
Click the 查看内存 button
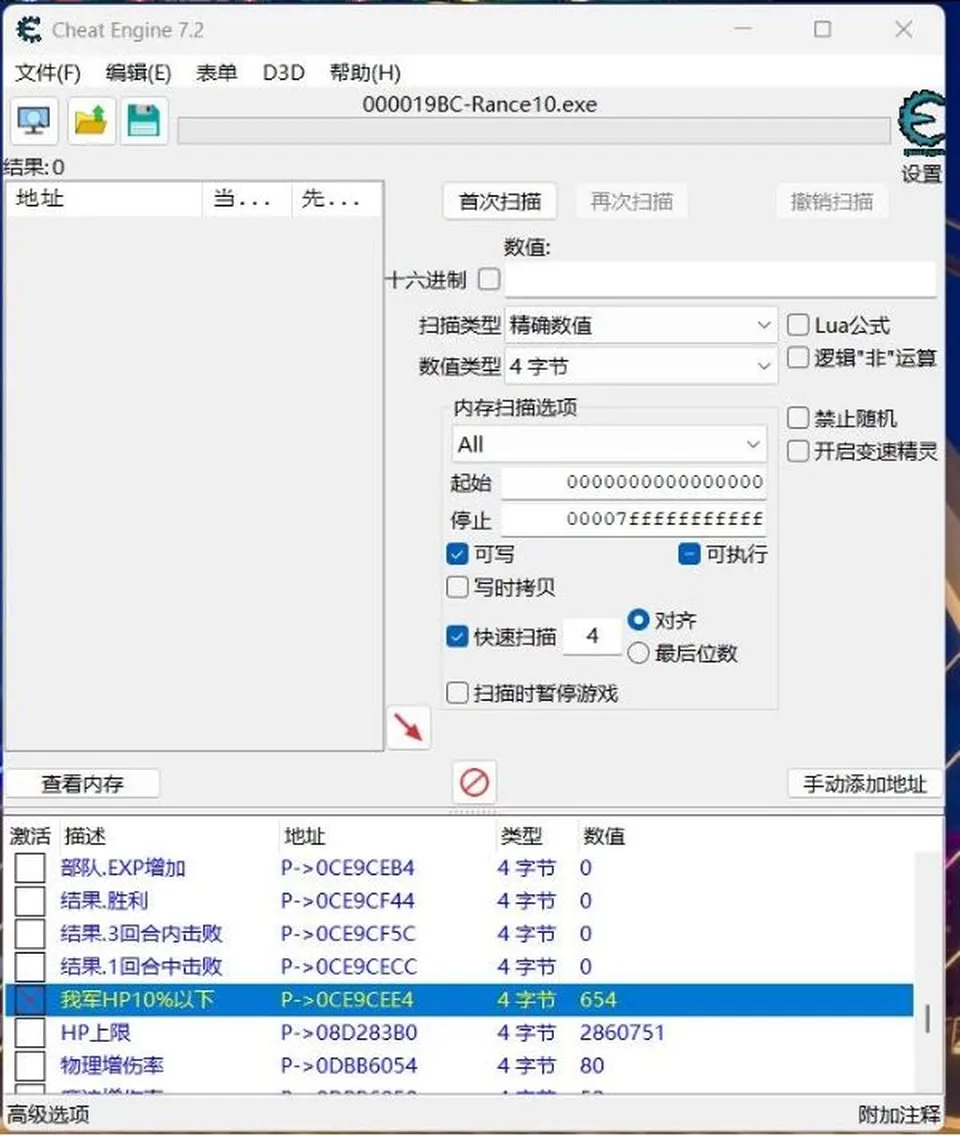coord(83,783)
